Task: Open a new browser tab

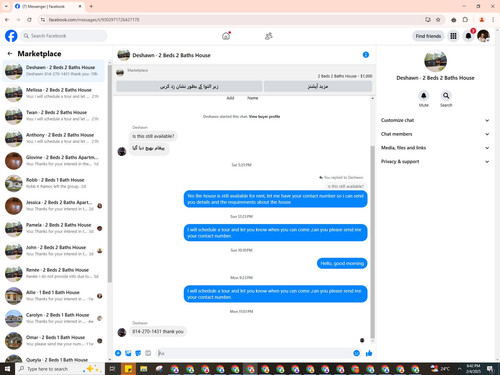Action: click(91, 6)
